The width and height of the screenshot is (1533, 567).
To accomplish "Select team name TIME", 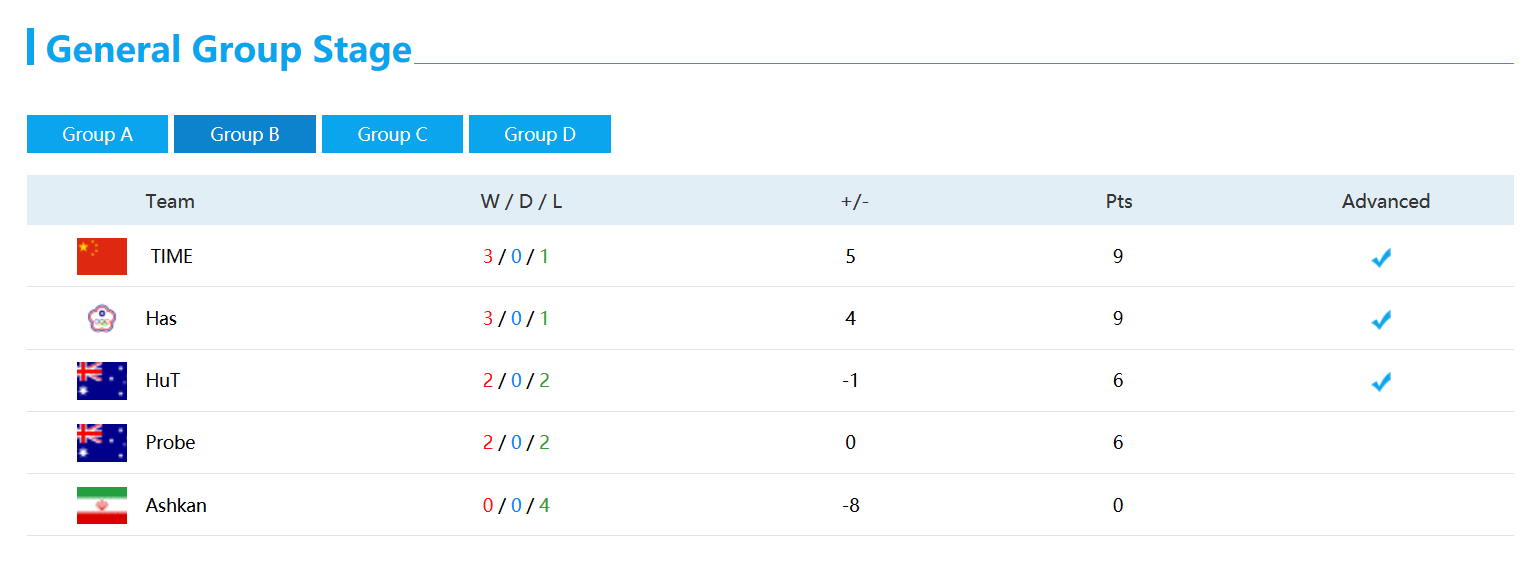I will (x=172, y=256).
